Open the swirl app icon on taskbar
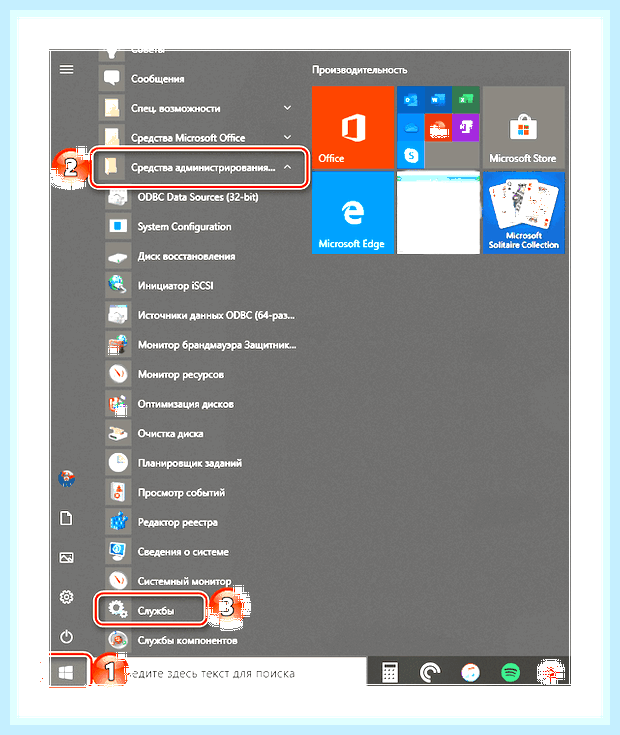 click(430, 673)
